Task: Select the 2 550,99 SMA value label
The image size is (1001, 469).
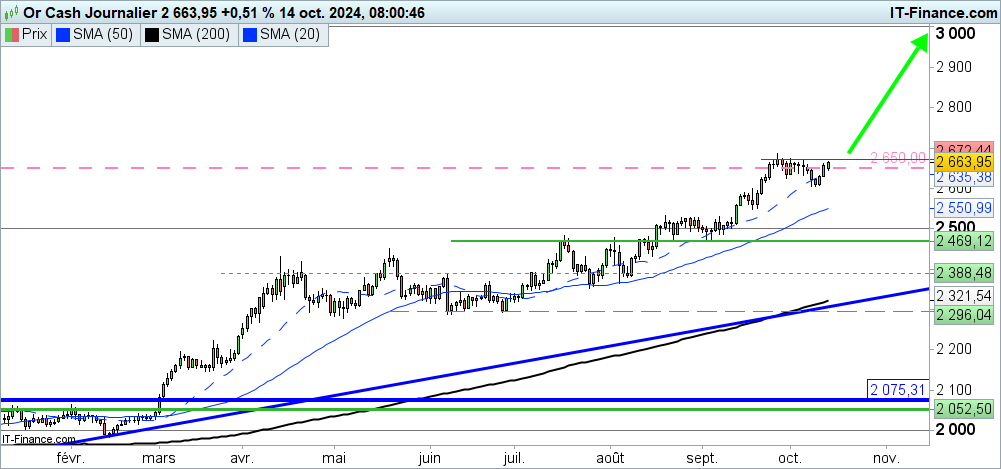Action: point(963,208)
